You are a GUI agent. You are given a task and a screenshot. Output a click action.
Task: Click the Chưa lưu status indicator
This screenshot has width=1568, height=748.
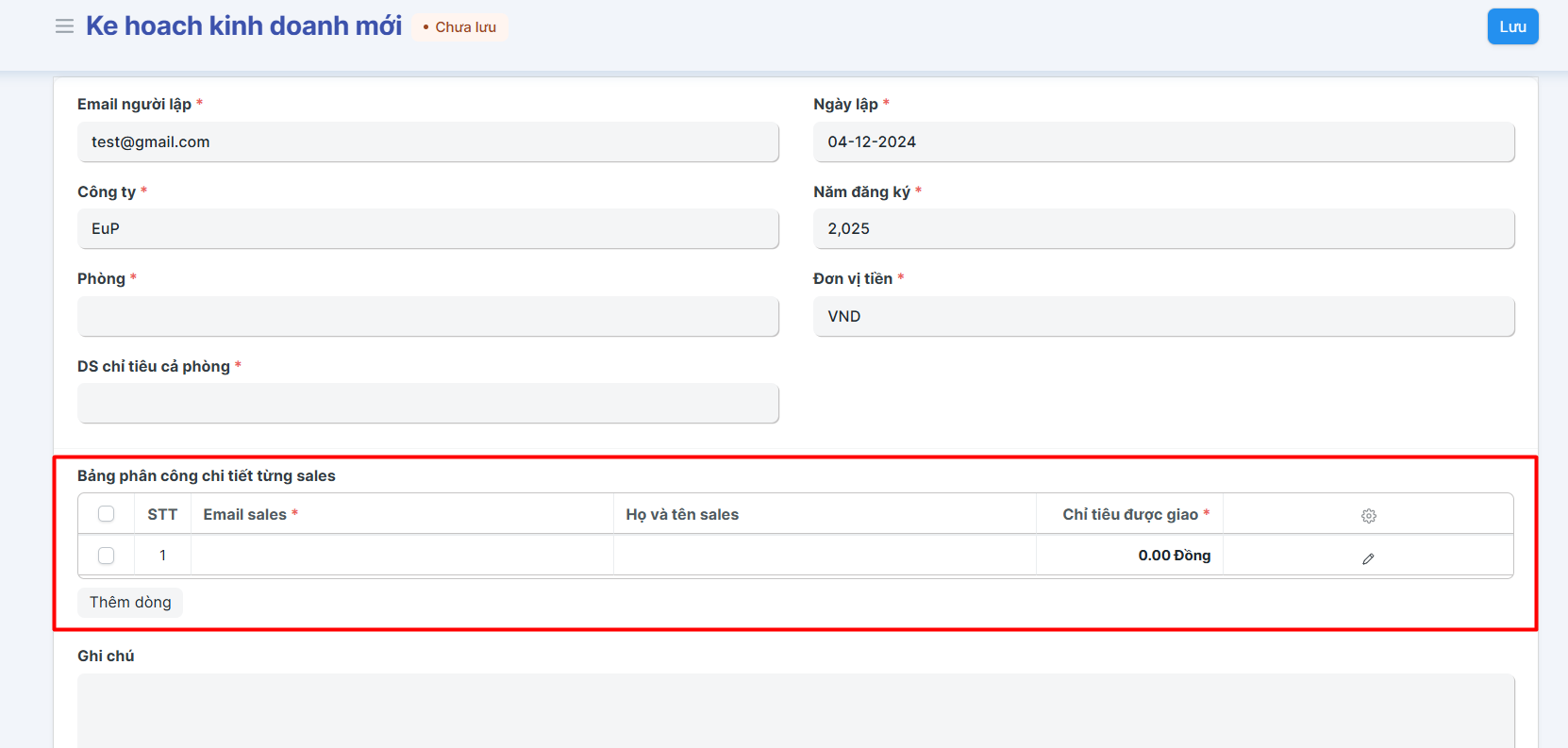tap(460, 27)
